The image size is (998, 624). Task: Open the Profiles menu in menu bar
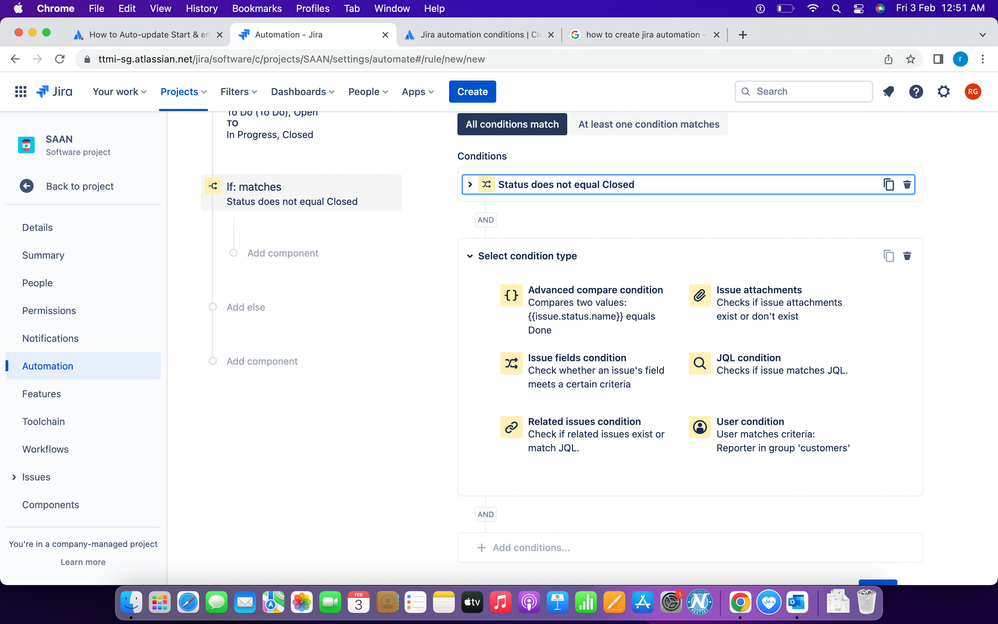click(313, 8)
